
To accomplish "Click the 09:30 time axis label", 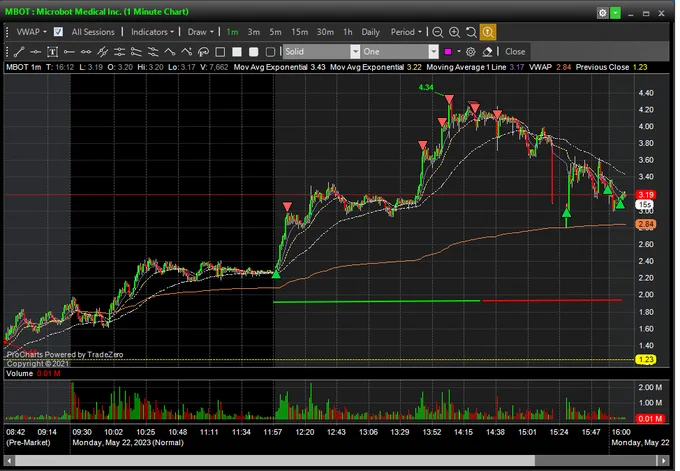I will [x=82, y=432].
